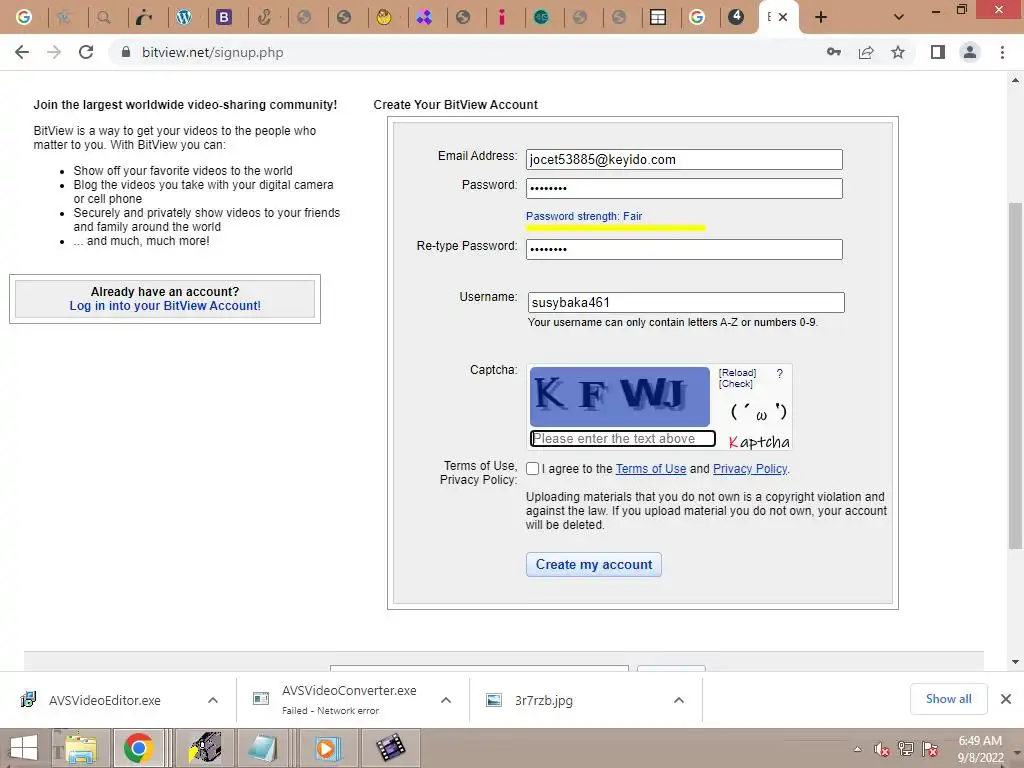Click the yellow password strength bar
The height and width of the screenshot is (768, 1024).
(x=616, y=228)
